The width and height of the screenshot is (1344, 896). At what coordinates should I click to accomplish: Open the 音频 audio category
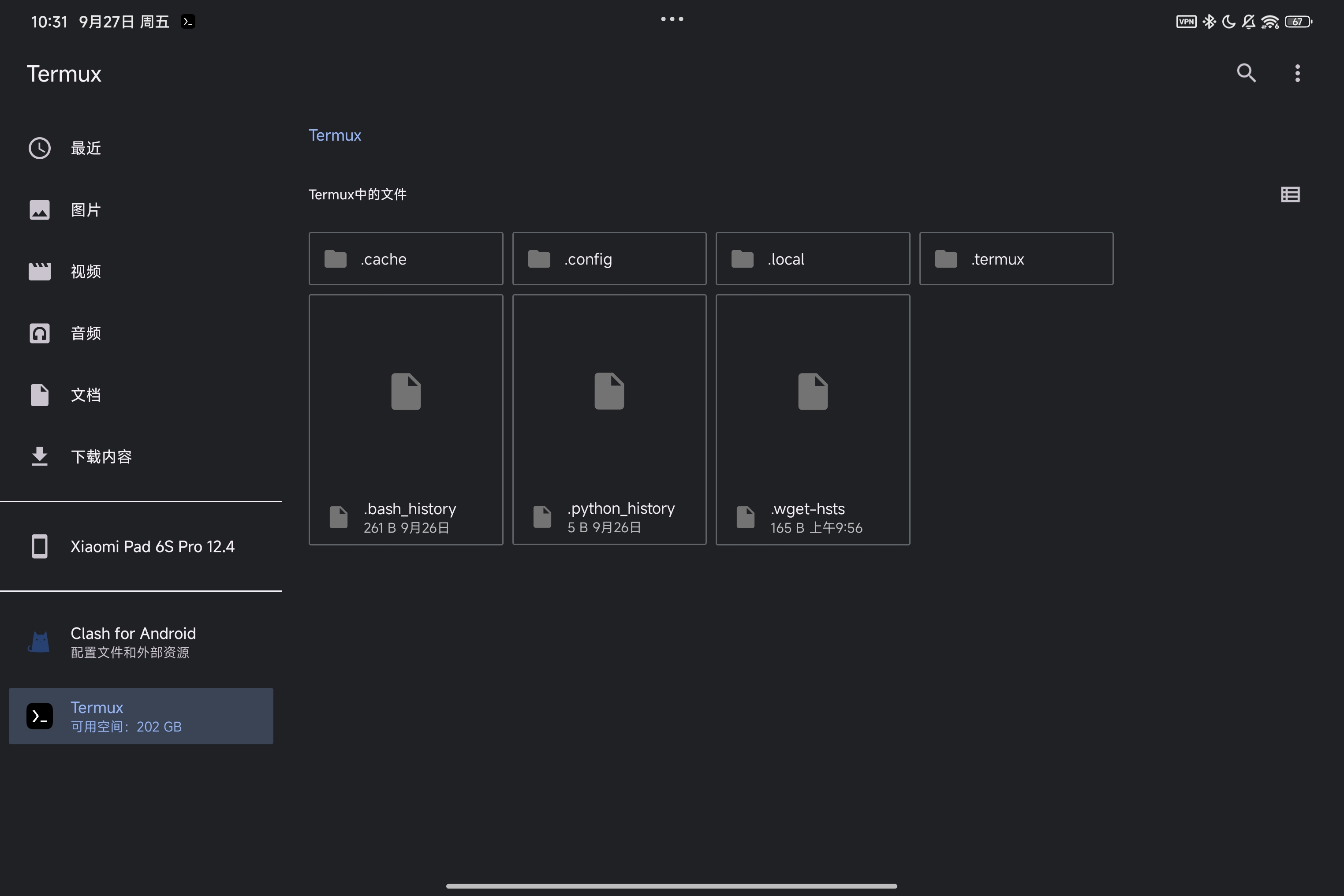(x=141, y=333)
